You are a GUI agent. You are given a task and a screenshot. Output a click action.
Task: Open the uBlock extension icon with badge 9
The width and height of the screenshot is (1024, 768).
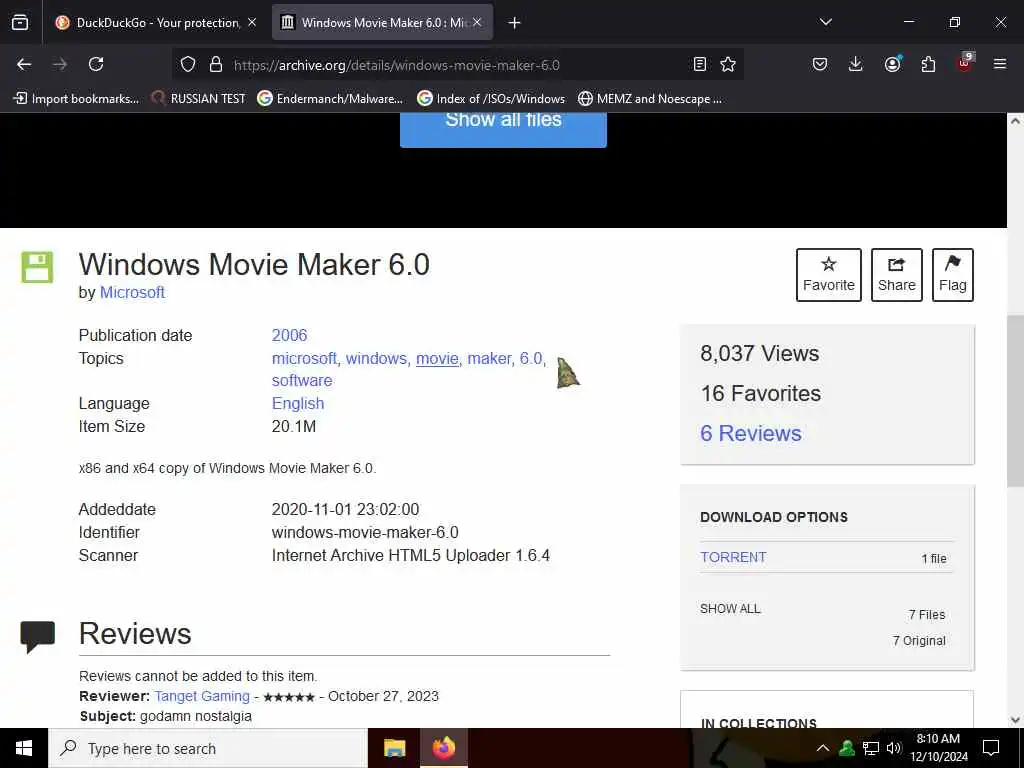965,63
